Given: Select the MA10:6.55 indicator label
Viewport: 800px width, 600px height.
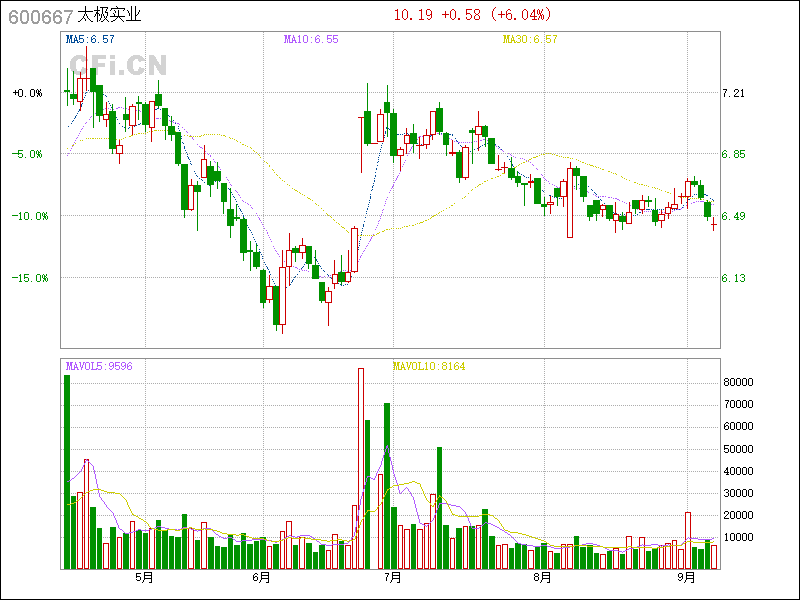Looking at the screenshot, I should [311, 39].
